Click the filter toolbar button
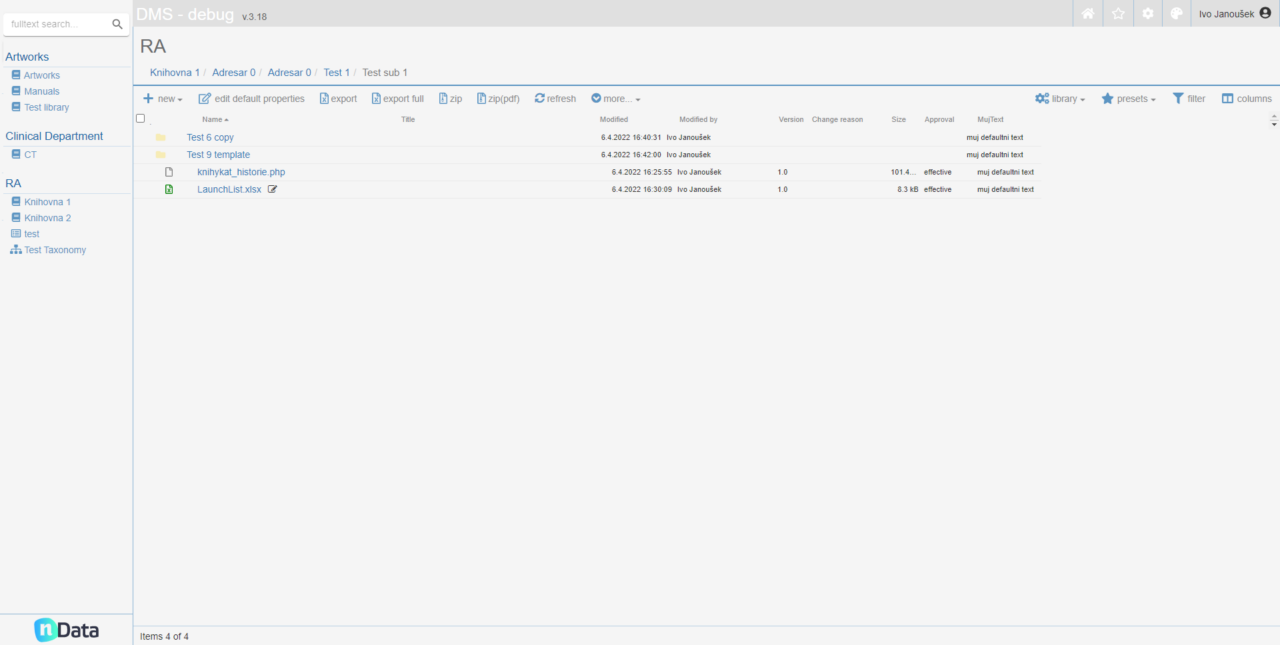The height and width of the screenshot is (645, 1280). pyautogui.click(x=1189, y=99)
